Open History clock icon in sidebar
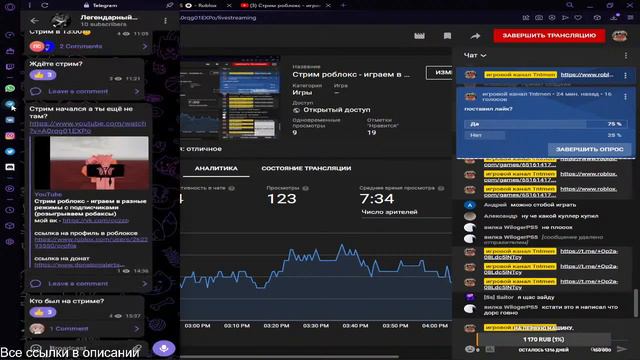The image size is (640, 360). point(10,210)
